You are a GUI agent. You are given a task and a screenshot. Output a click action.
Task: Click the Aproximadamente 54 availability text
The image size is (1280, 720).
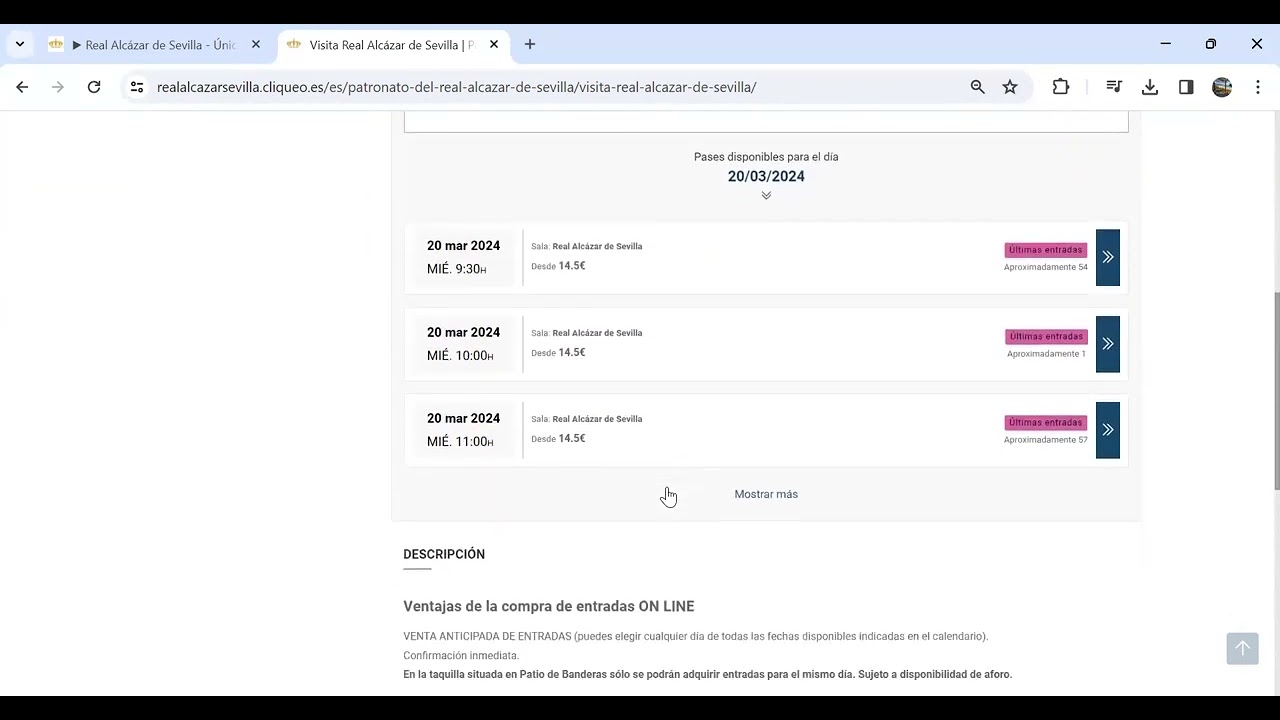[1046, 267]
